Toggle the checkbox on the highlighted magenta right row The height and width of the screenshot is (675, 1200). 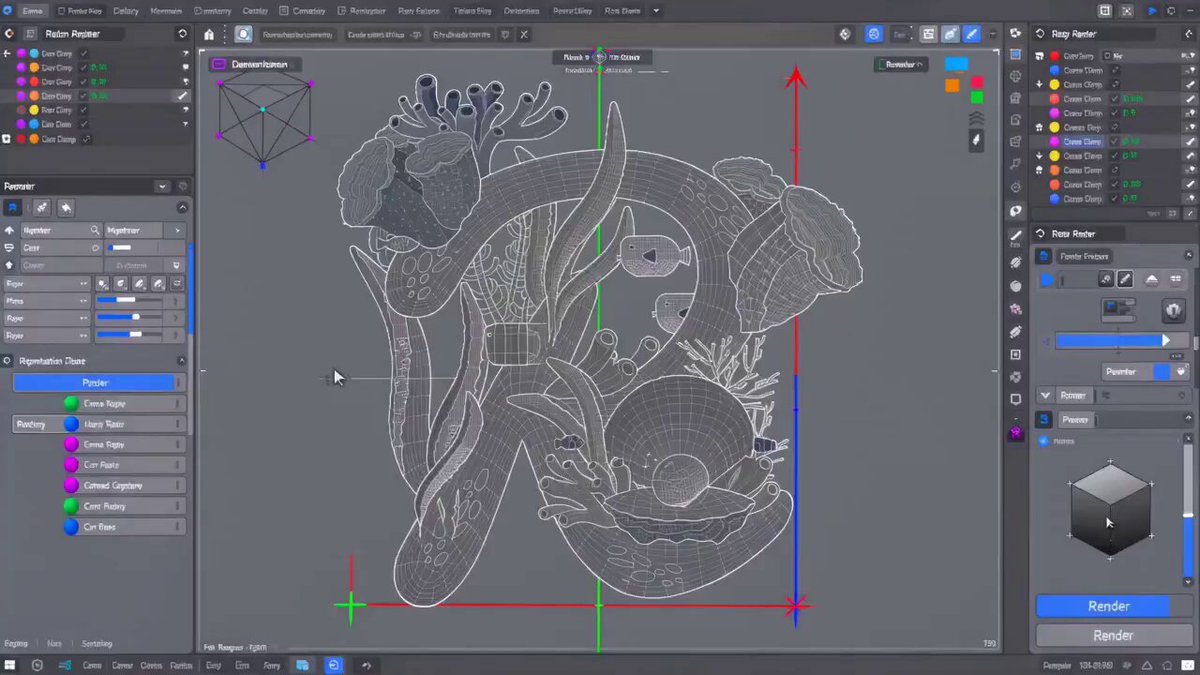pyautogui.click(x=1115, y=142)
